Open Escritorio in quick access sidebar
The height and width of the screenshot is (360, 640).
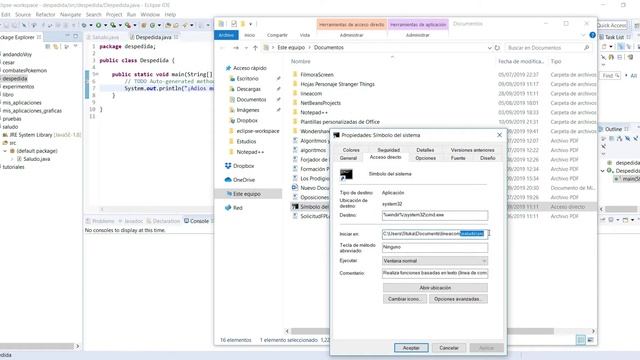247,78
